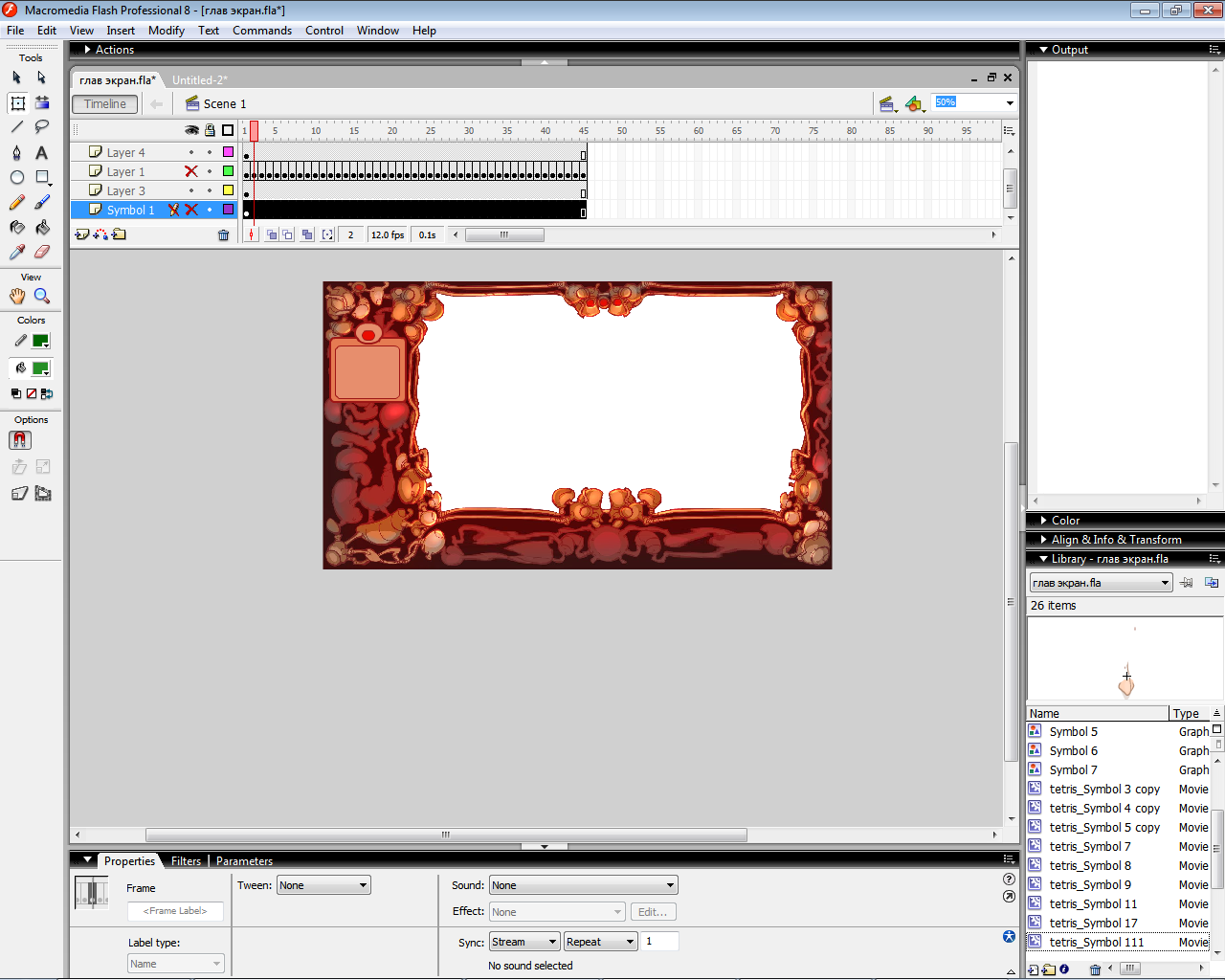Select the Eyedropper tool
The image size is (1225, 980).
point(16,253)
